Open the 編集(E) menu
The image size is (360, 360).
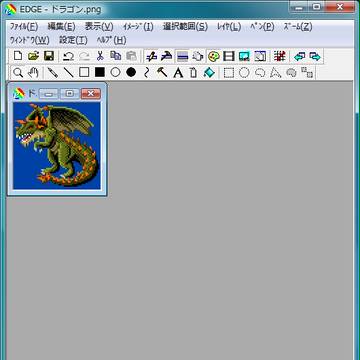[x=61, y=27]
